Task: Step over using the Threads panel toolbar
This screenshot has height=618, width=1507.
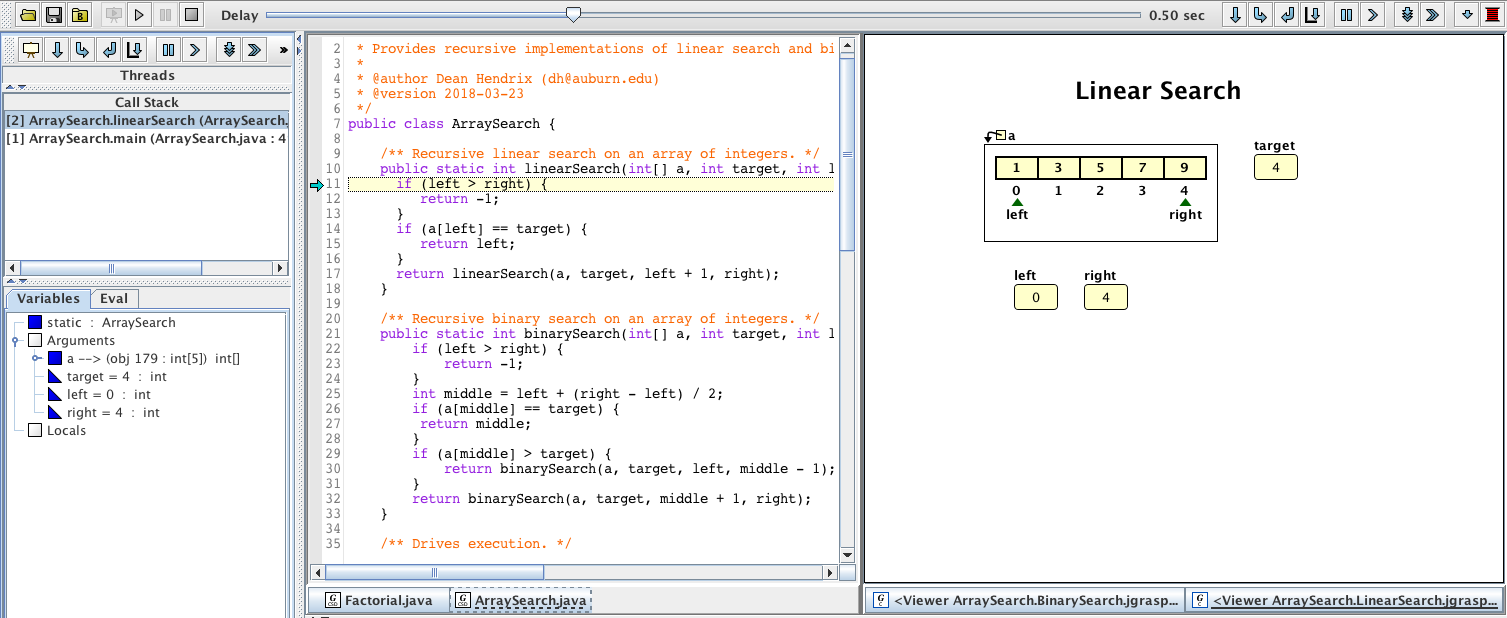Action: point(57,49)
